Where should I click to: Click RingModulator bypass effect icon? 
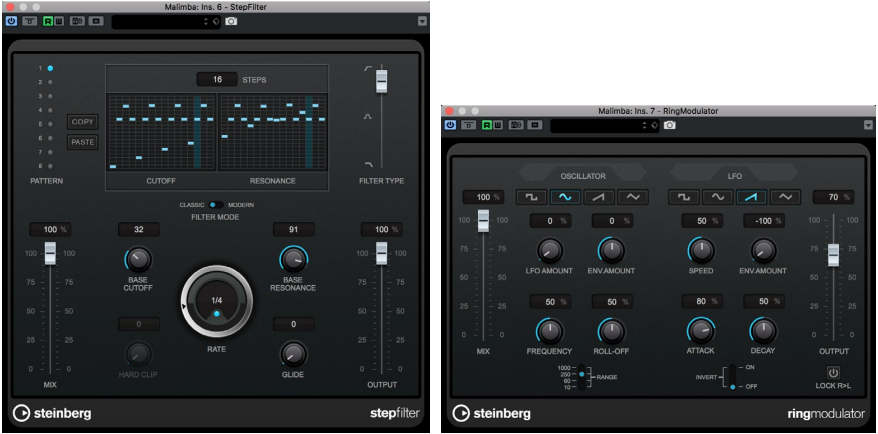tap(468, 125)
